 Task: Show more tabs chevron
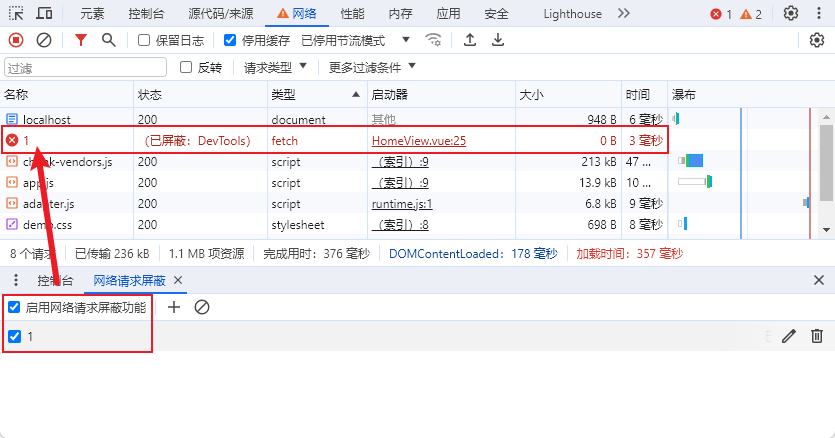tap(624, 13)
